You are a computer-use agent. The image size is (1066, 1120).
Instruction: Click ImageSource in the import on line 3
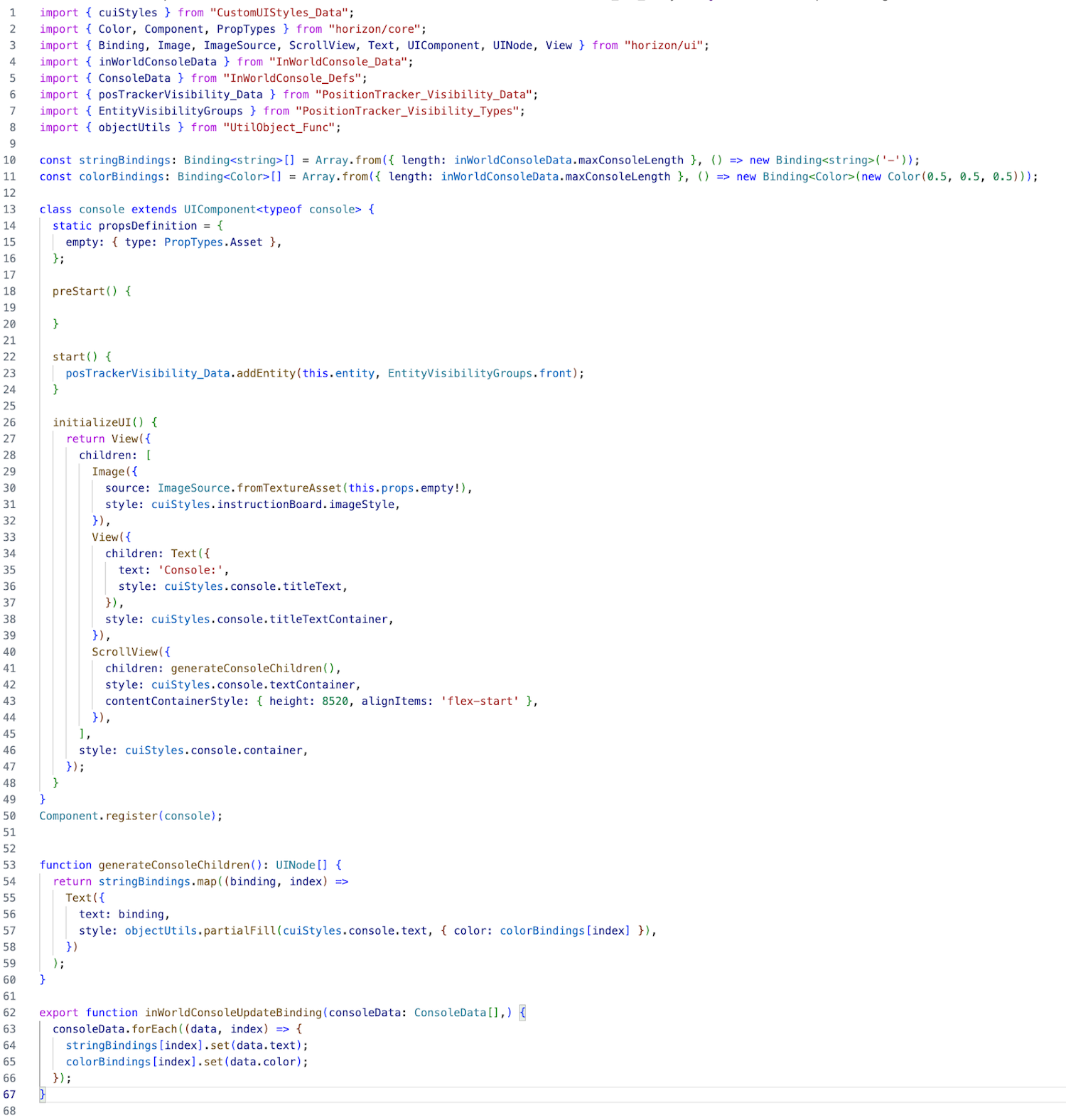coord(240,45)
